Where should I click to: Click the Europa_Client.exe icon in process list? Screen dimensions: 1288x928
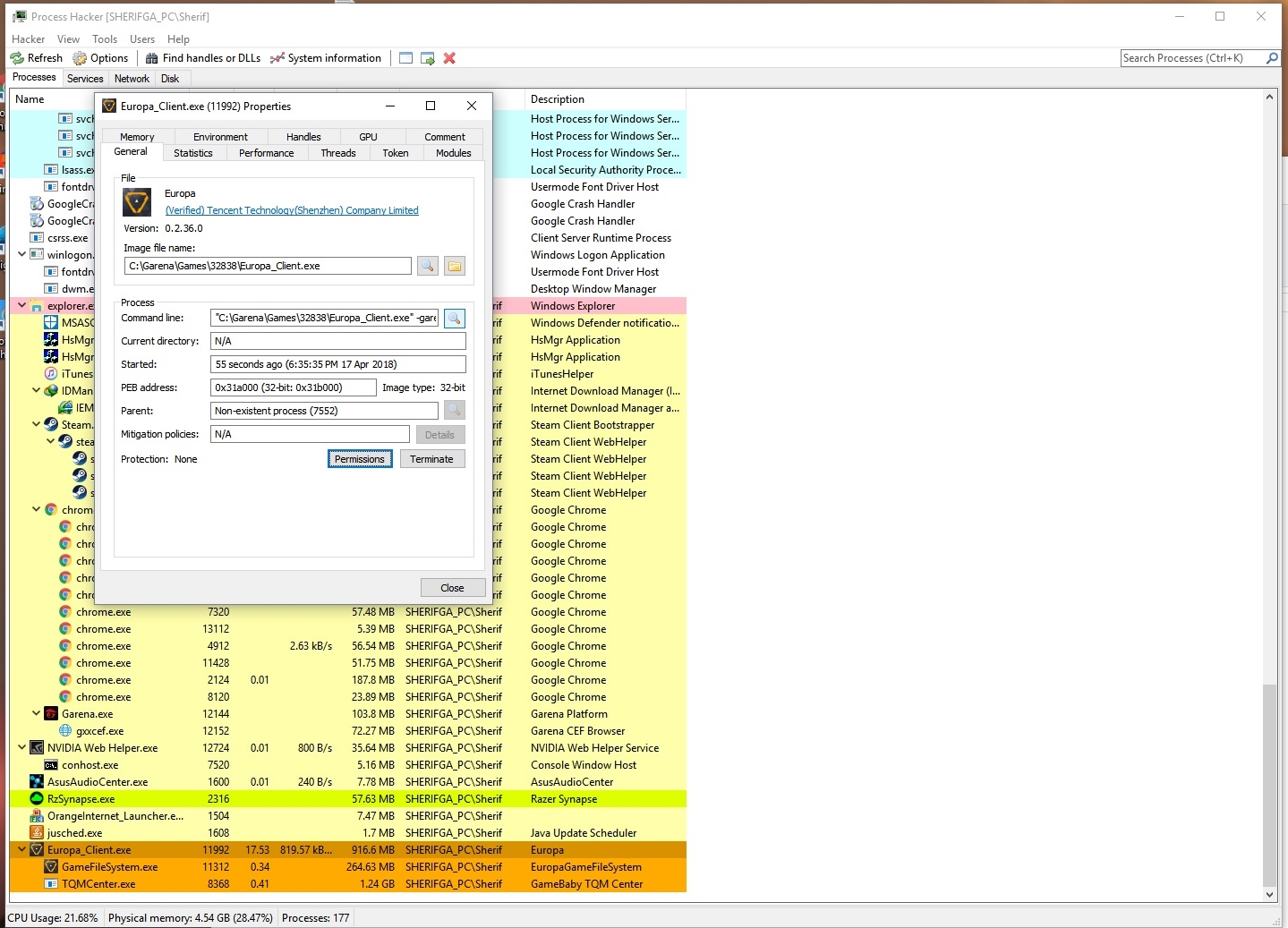coord(37,850)
